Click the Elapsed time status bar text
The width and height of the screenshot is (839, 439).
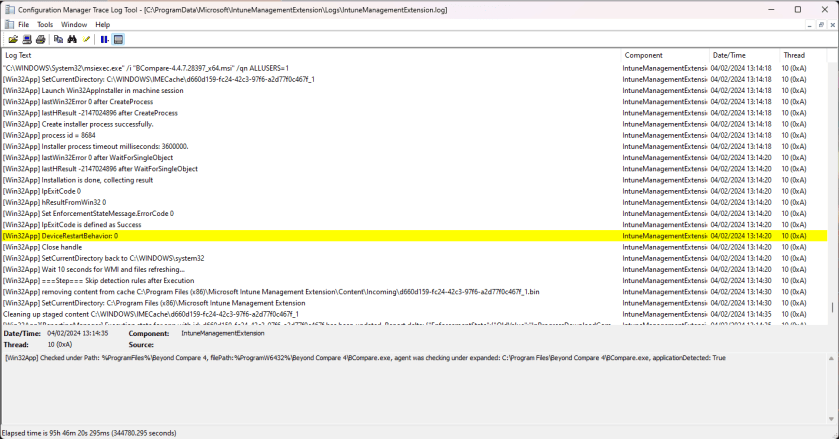point(89,433)
